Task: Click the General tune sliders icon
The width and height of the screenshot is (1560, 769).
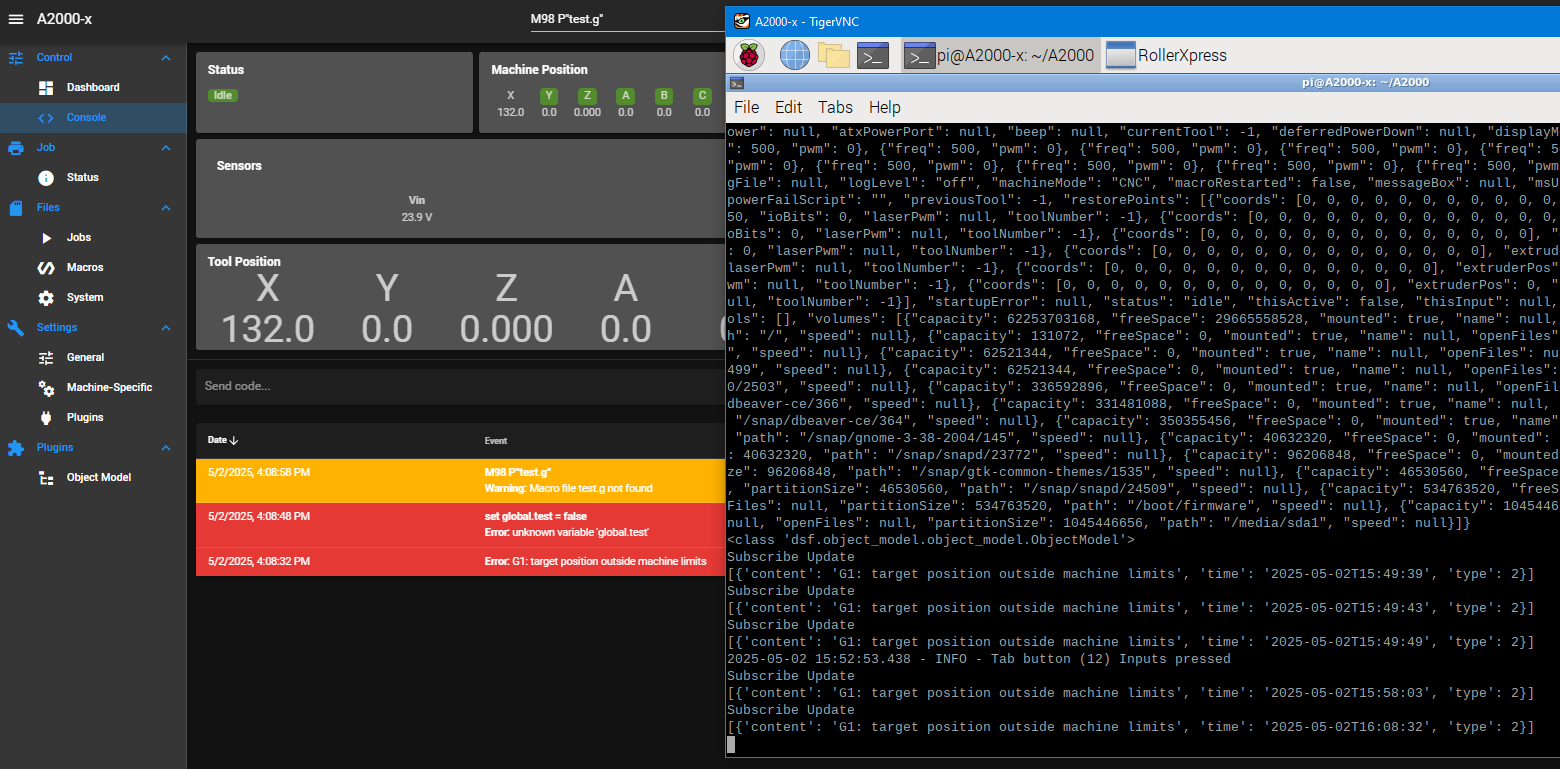Action: 46,358
